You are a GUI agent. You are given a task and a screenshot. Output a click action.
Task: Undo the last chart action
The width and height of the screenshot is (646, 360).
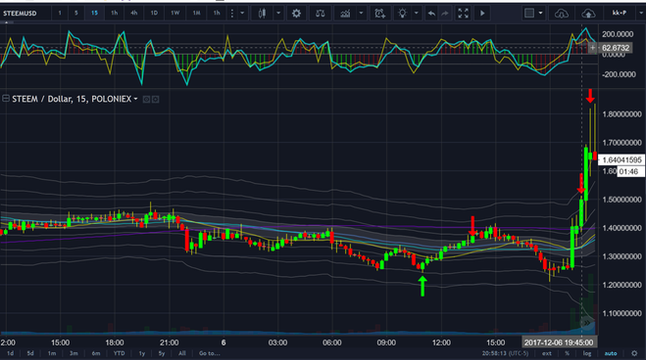click(x=431, y=13)
